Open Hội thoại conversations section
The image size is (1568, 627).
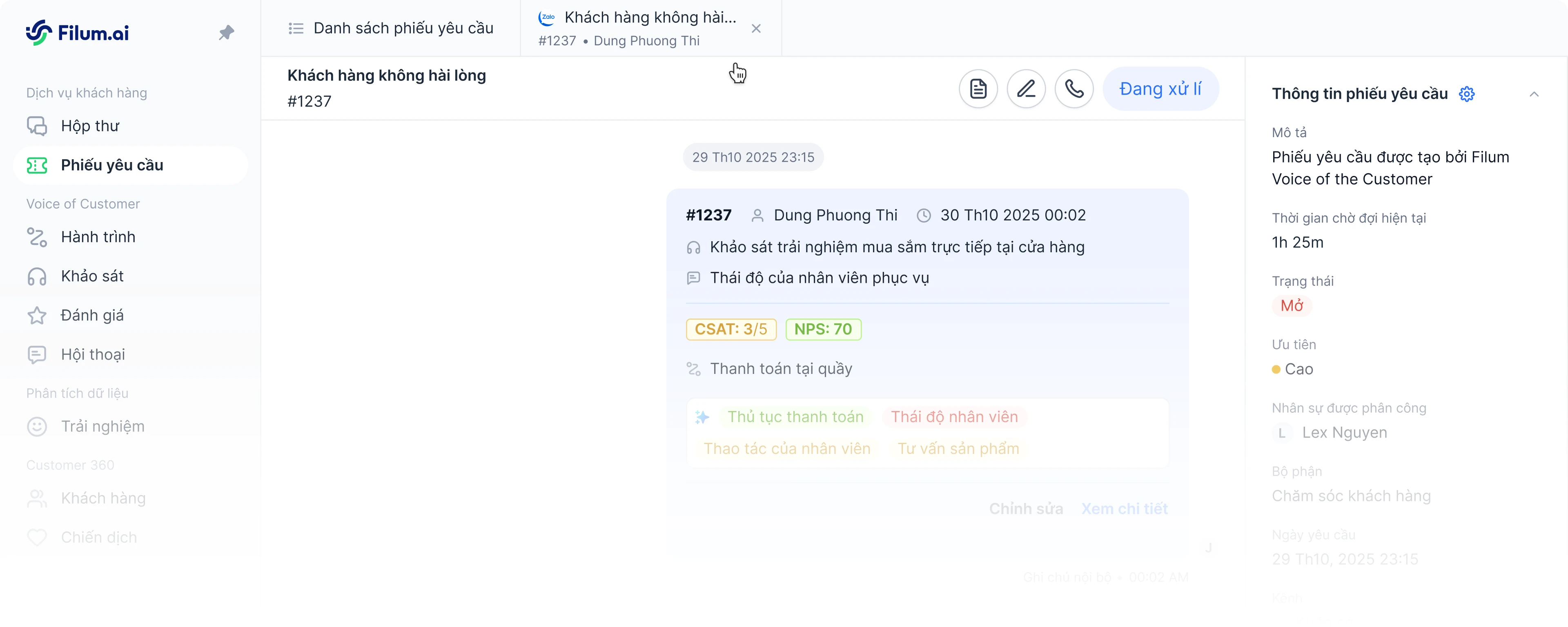[93, 354]
